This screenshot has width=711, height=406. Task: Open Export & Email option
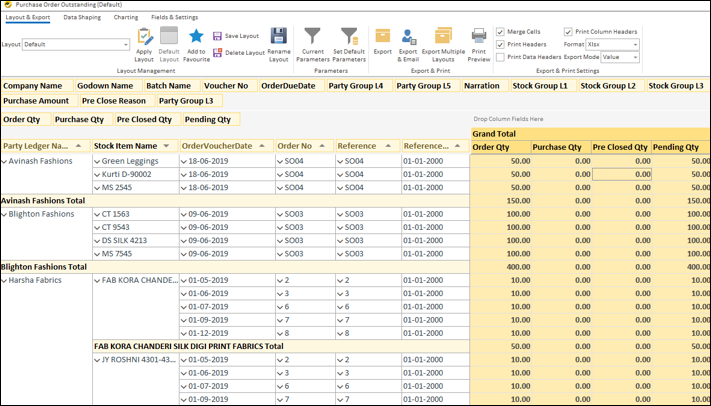(x=408, y=37)
